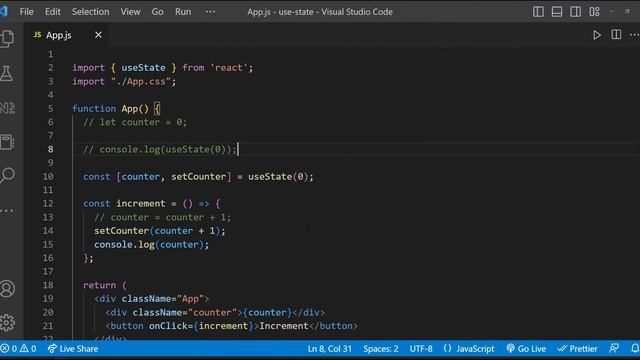Open the feedback icon in status bar
This screenshot has height=360, width=640.
[x=614, y=349]
